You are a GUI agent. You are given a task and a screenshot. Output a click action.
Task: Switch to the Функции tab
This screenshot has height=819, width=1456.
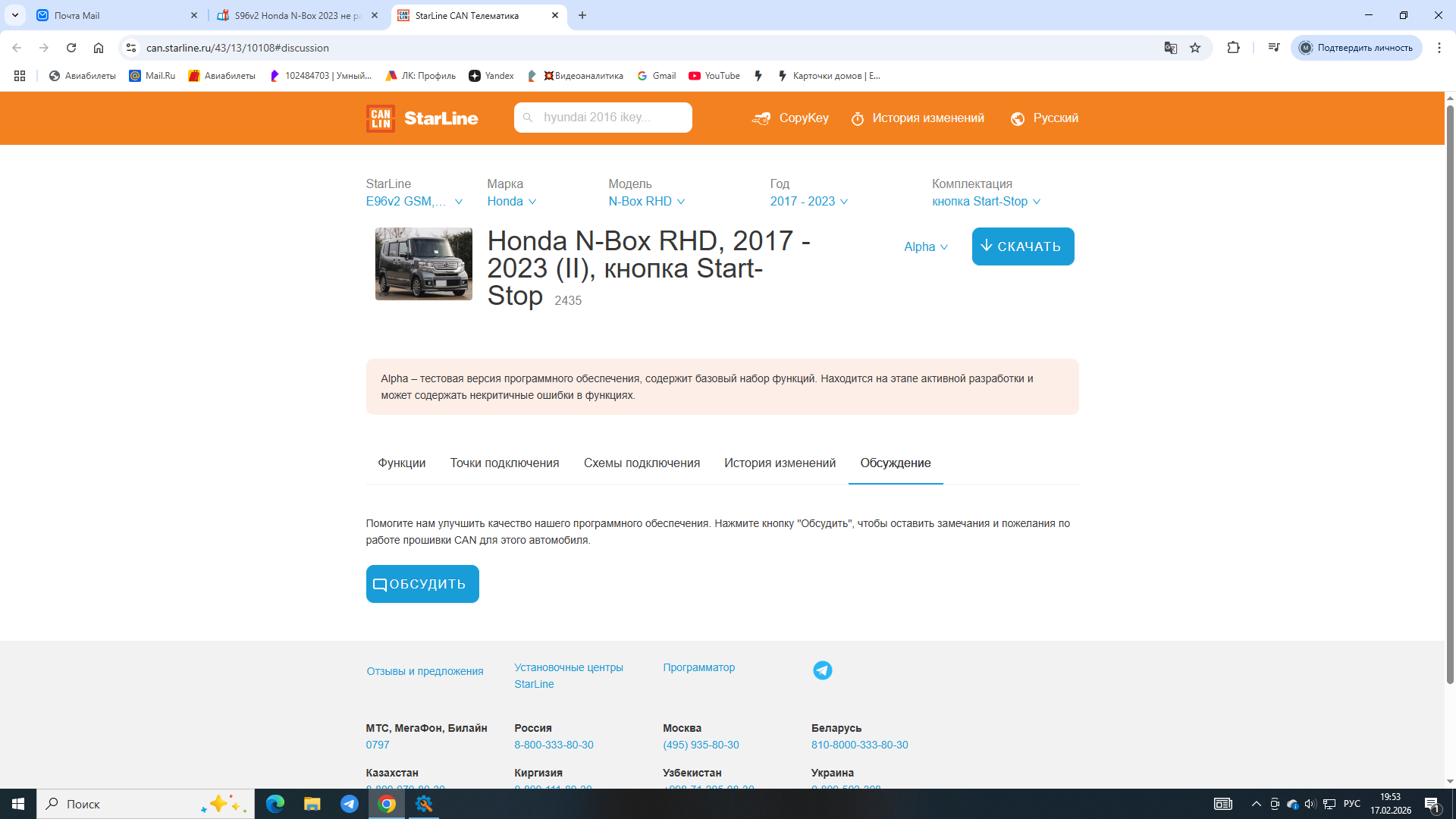[401, 463]
